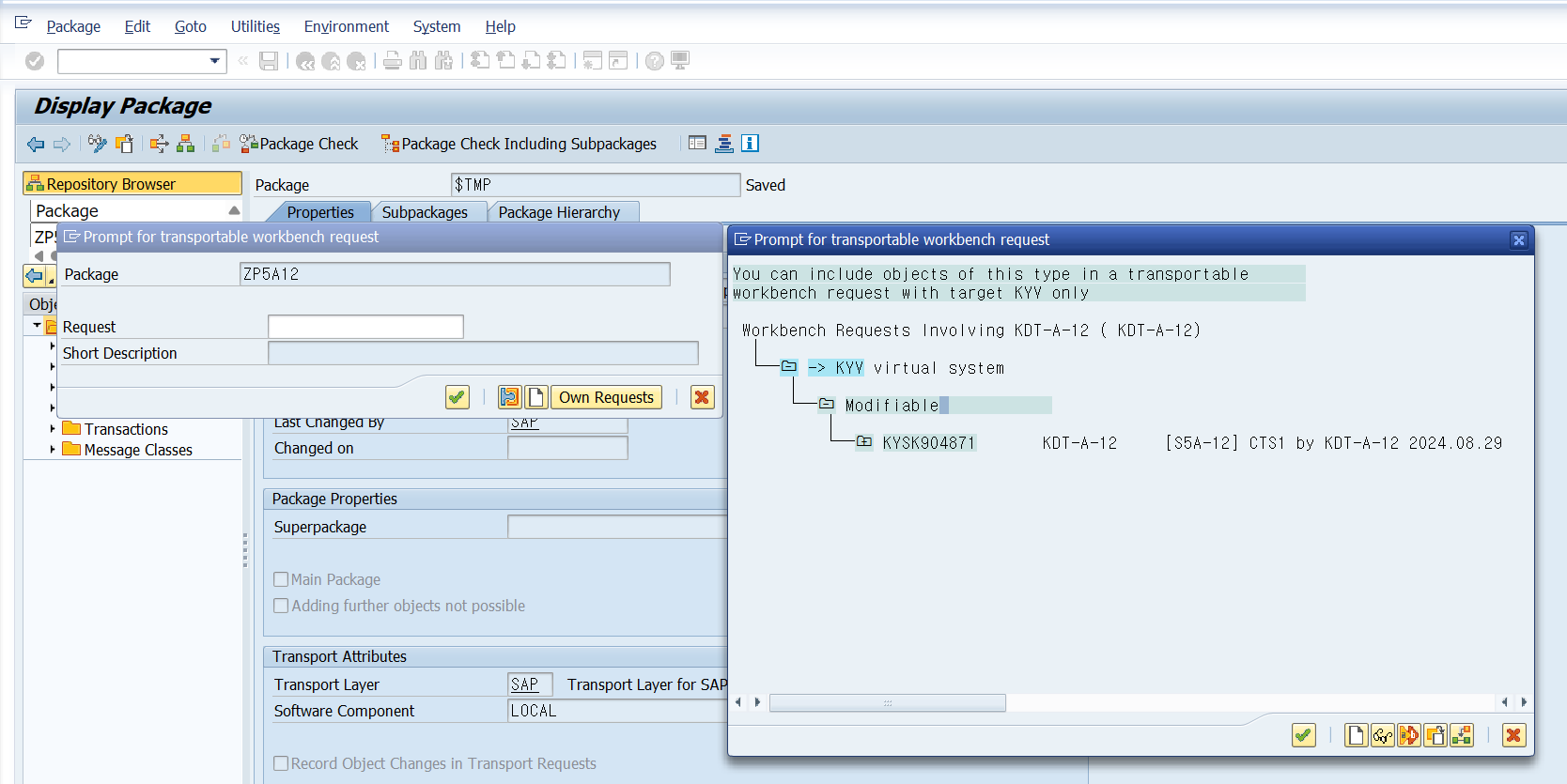Switch to the Subpackages tab
1567x784 pixels.
tap(425, 212)
